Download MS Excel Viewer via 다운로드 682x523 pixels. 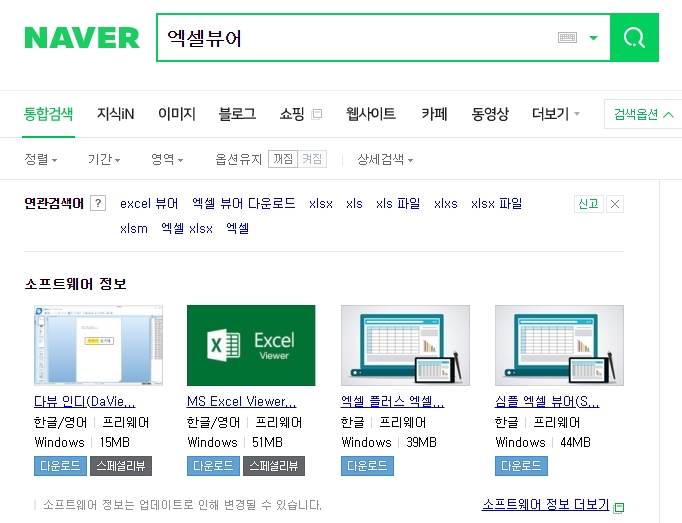point(214,466)
